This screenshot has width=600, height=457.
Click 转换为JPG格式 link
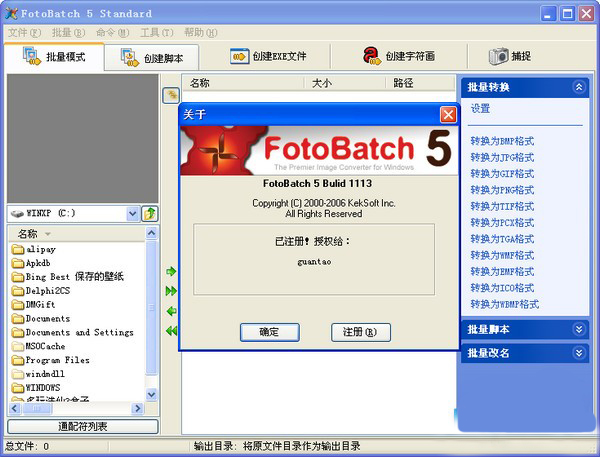502,157
